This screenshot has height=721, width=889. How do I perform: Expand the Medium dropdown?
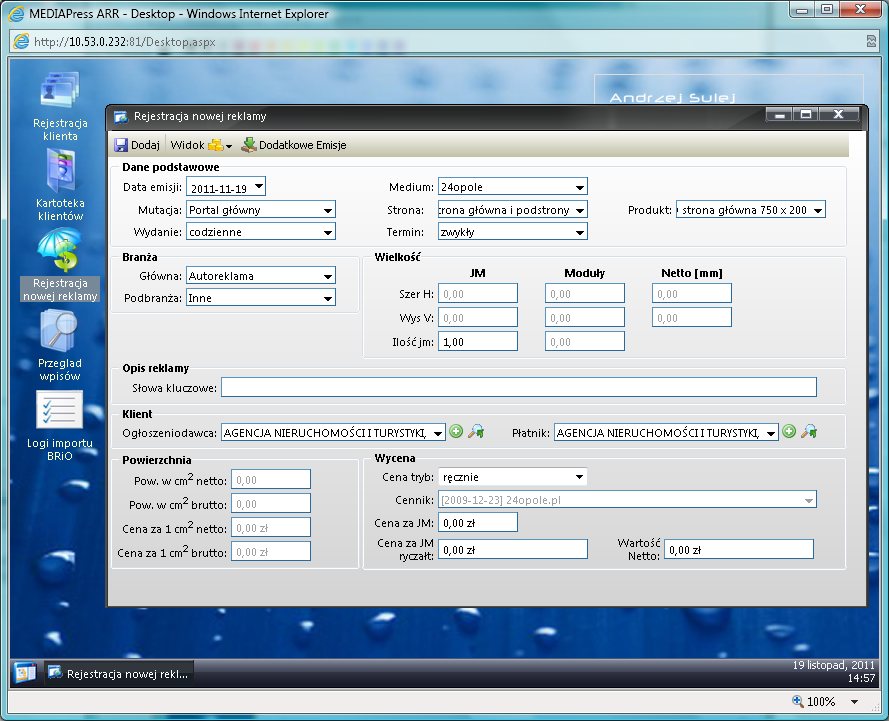coord(579,187)
